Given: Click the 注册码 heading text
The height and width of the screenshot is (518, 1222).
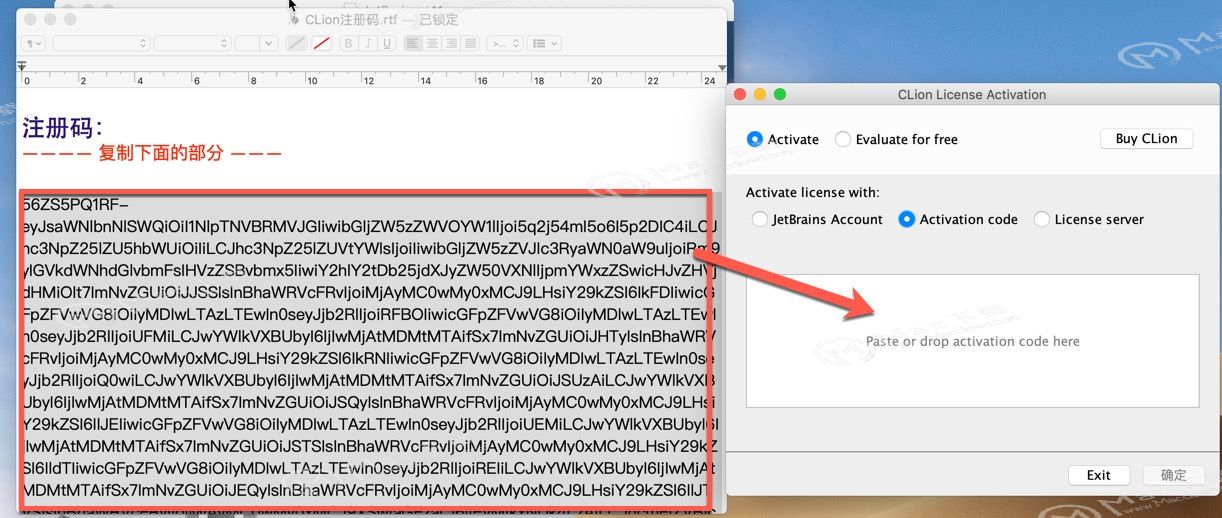Looking at the screenshot, I should (x=62, y=128).
